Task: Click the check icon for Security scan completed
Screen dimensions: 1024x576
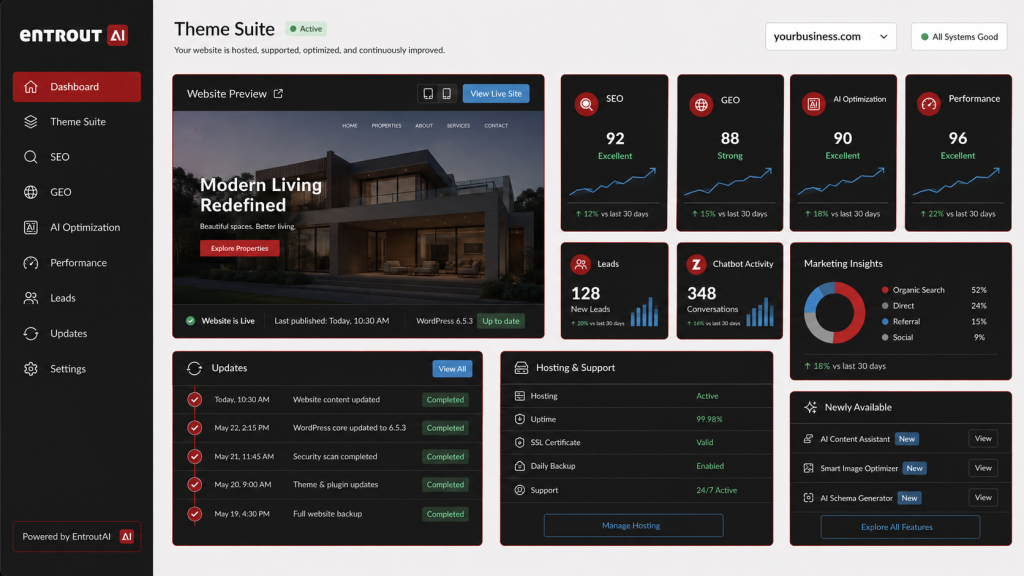Action: pyautogui.click(x=195, y=456)
